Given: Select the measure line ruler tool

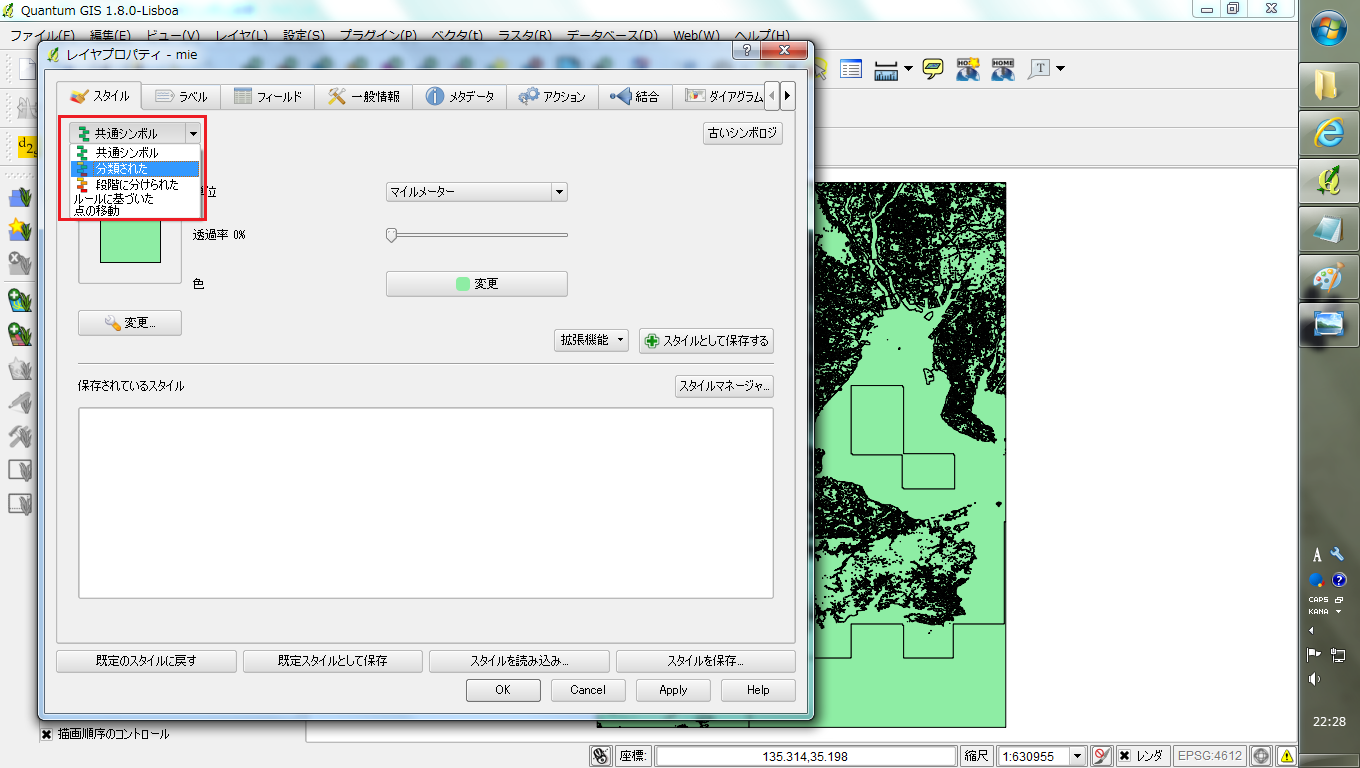Looking at the screenshot, I should point(886,69).
